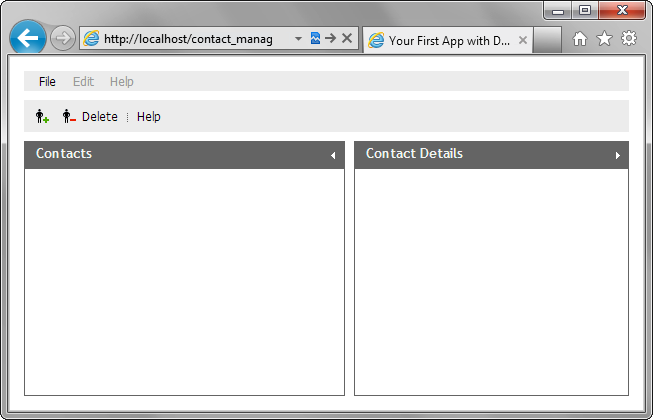The image size is (653, 420).
Task: Close the Your First App tab
Action: click(523, 40)
